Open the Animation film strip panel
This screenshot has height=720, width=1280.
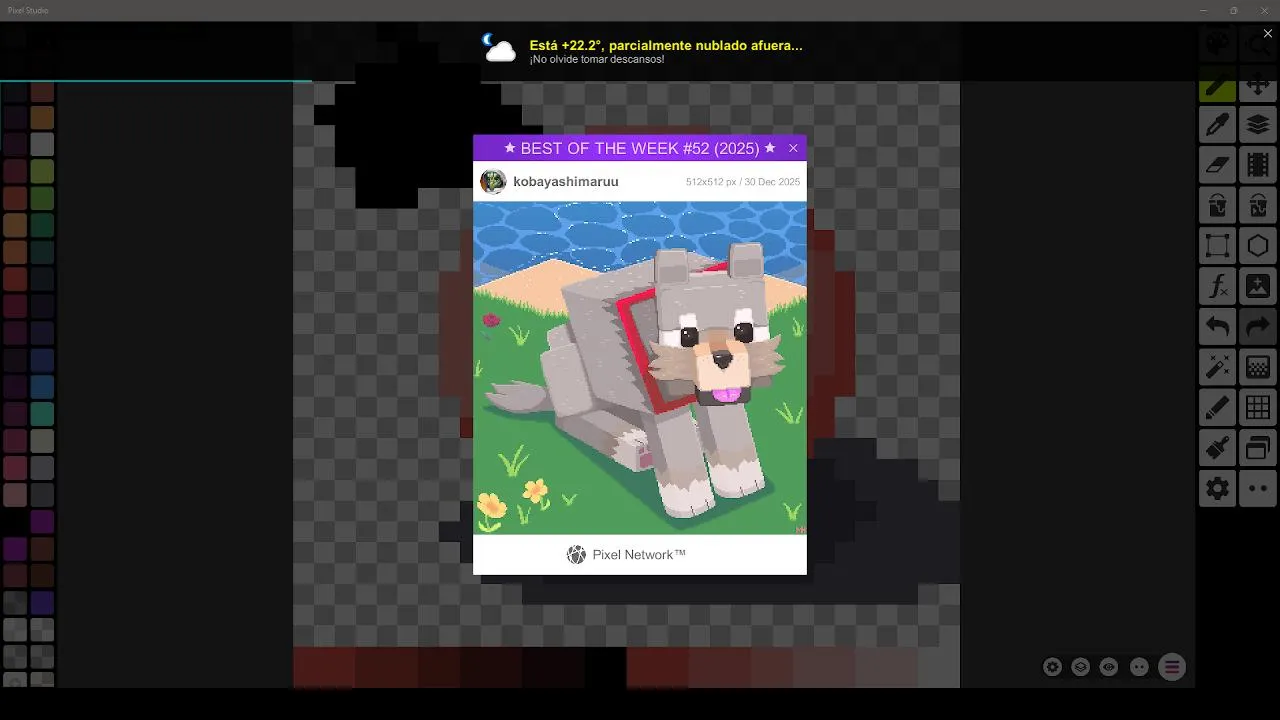[1258, 165]
